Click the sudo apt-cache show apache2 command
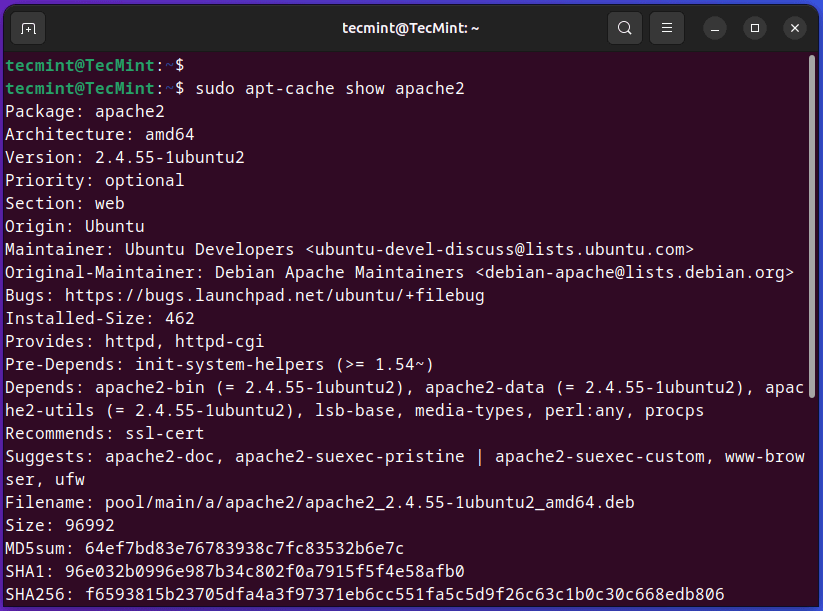Image resolution: width=823 pixels, height=611 pixels. (330, 89)
